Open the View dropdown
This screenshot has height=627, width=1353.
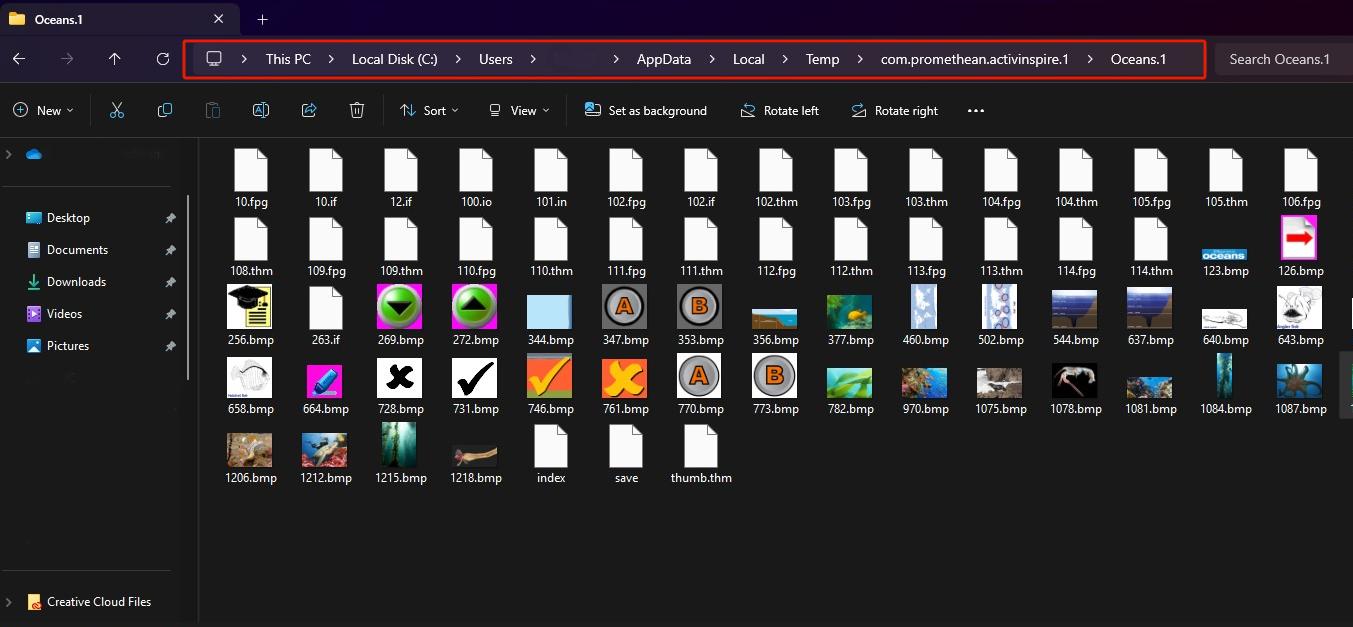[x=517, y=110]
